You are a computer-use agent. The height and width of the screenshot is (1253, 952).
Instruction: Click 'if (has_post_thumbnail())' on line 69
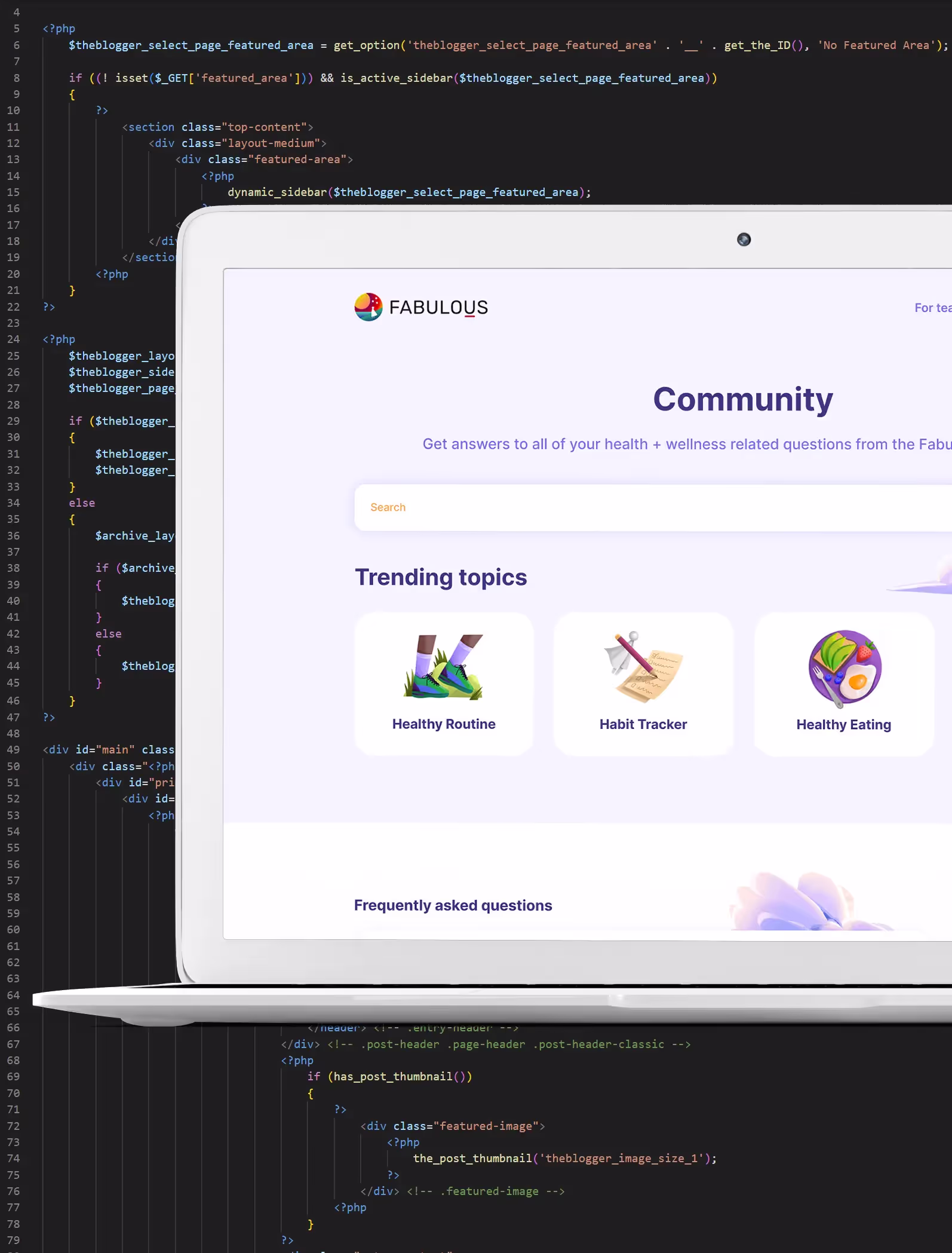click(x=390, y=1077)
